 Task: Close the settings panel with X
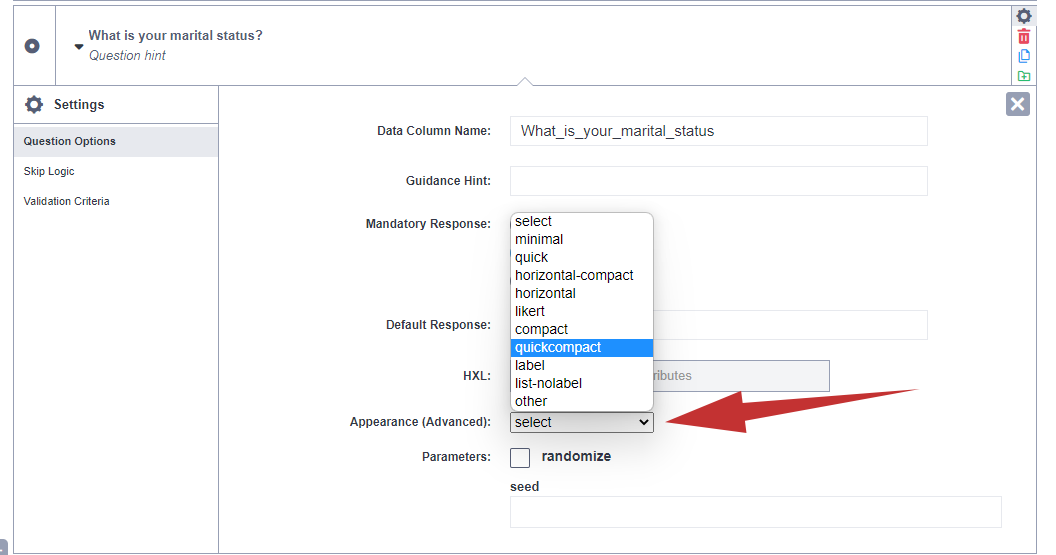pos(1017,104)
